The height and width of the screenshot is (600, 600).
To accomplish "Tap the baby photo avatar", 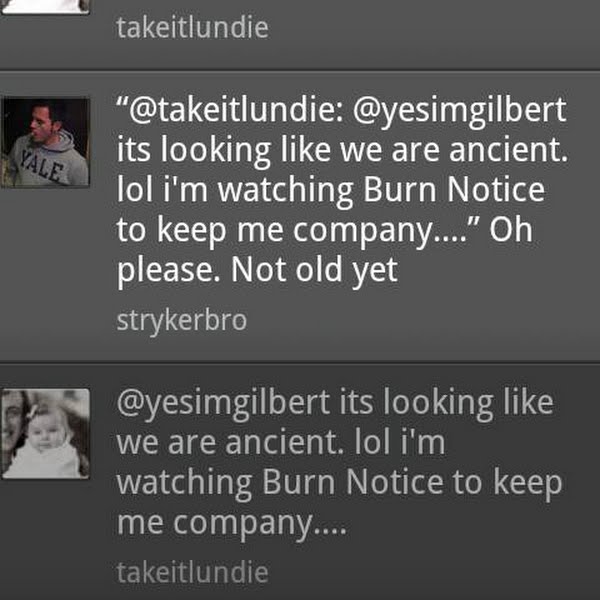I will (x=45, y=433).
